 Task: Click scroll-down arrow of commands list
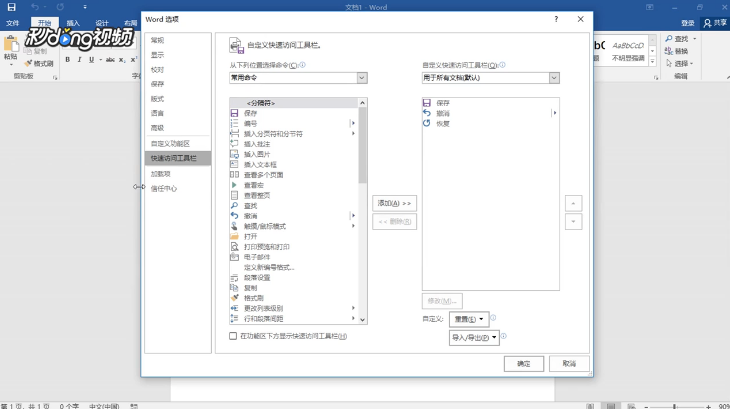[x=362, y=320]
